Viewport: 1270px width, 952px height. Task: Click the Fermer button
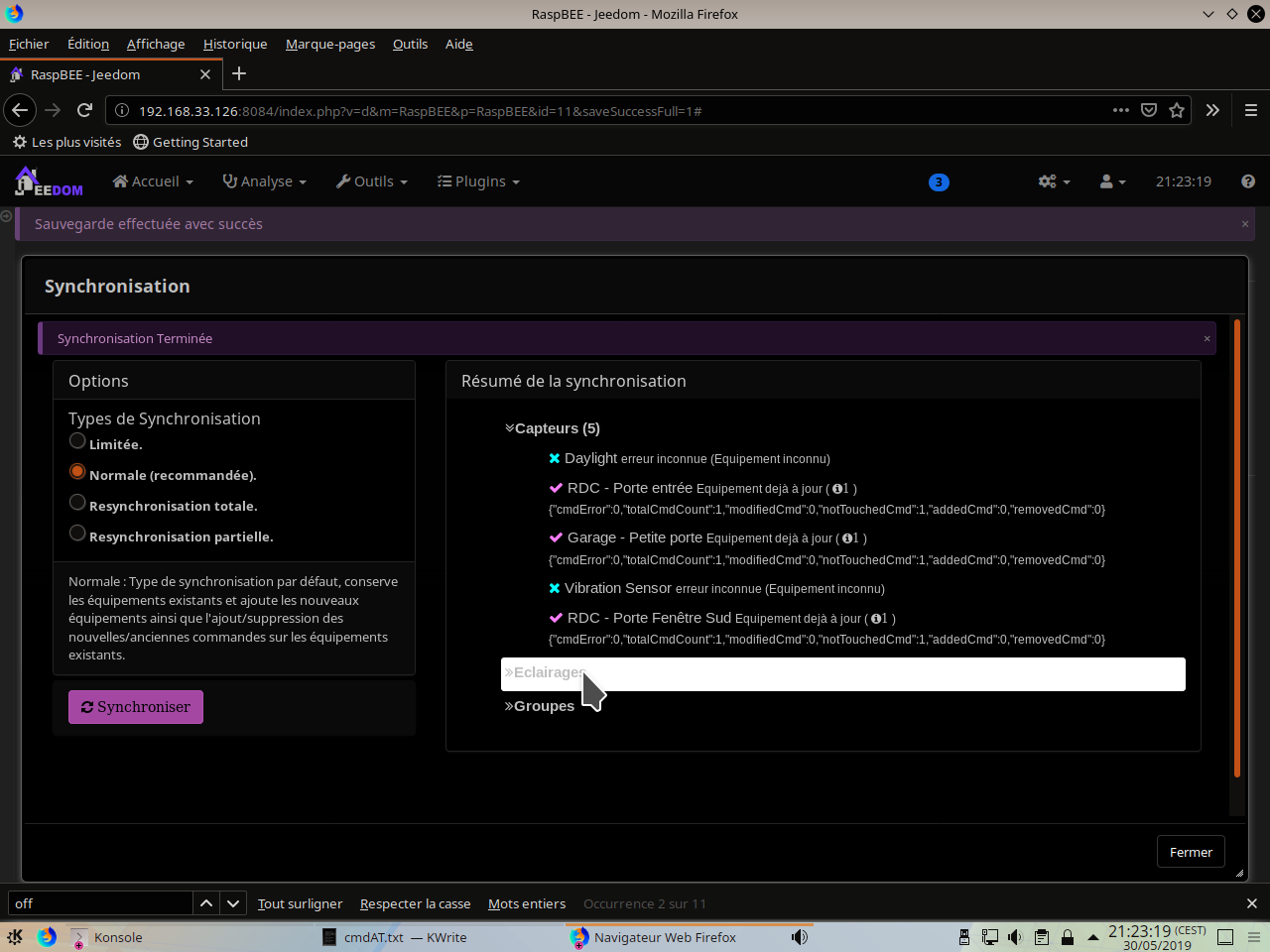coord(1191,852)
